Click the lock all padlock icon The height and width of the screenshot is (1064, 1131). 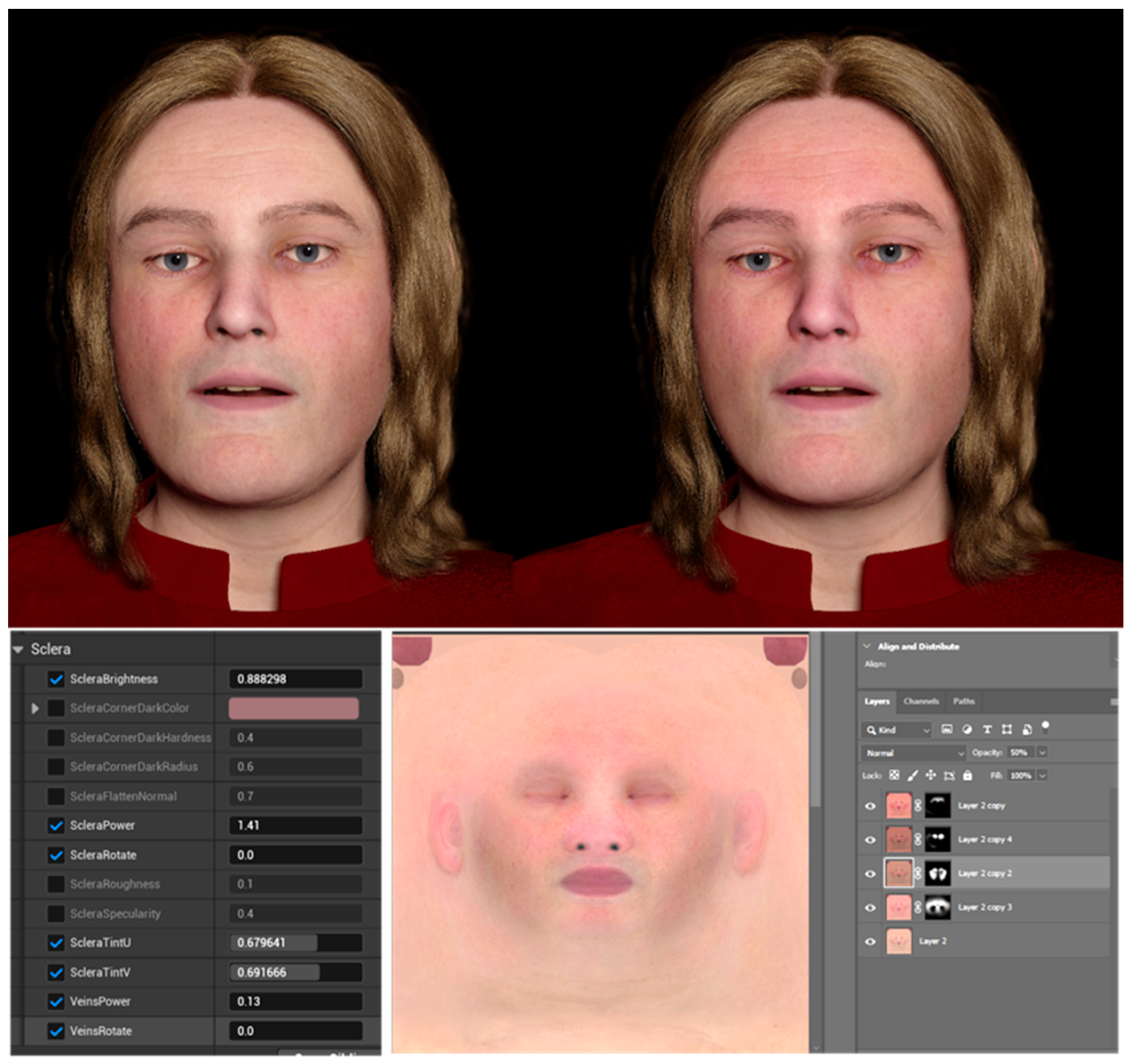pyautogui.click(x=967, y=775)
